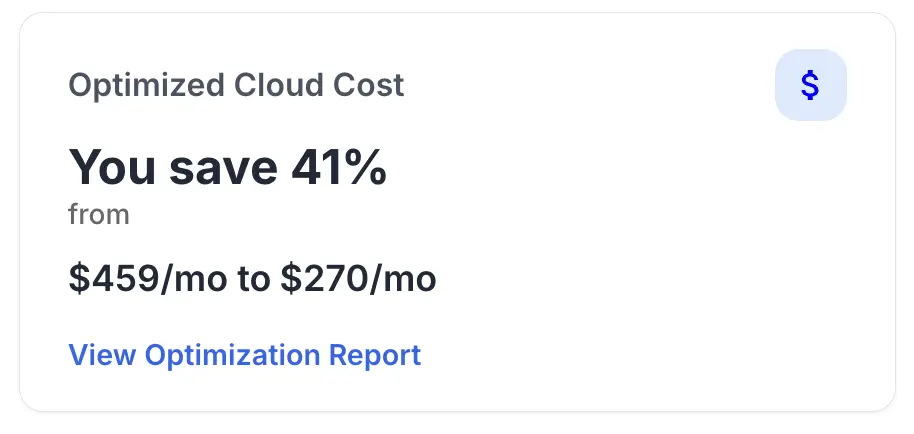Screen dimensions: 914x434
Task: Select the 'You' word in bold headline
Action: (112, 167)
